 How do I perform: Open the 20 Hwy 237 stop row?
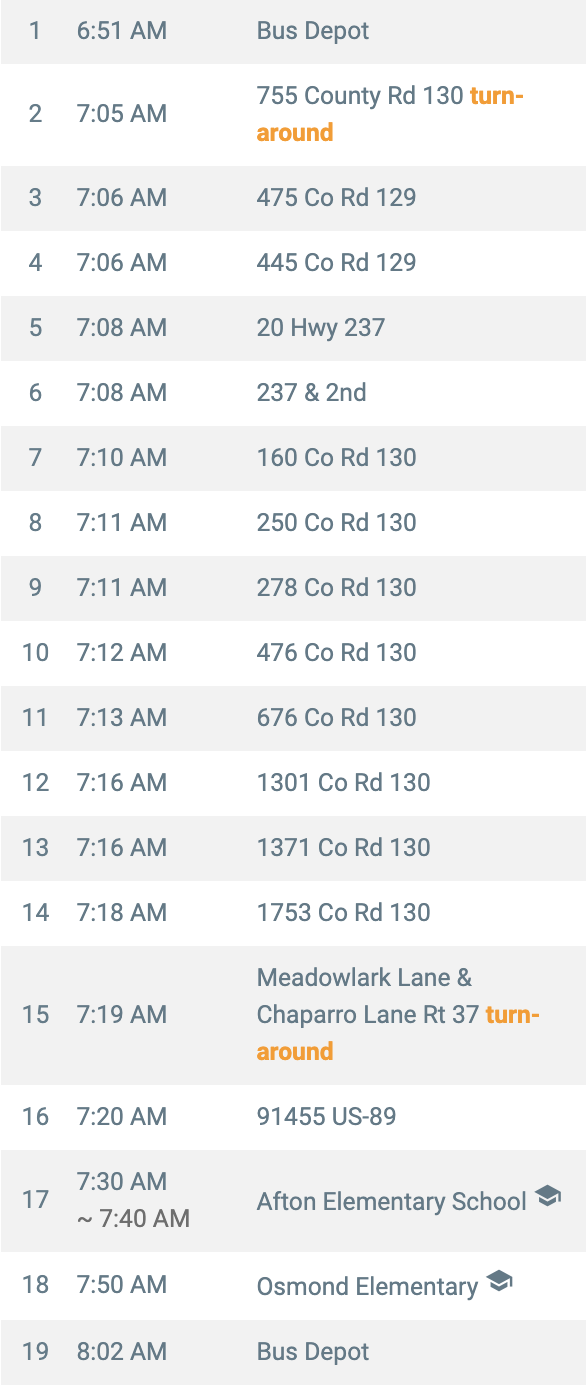point(293,327)
